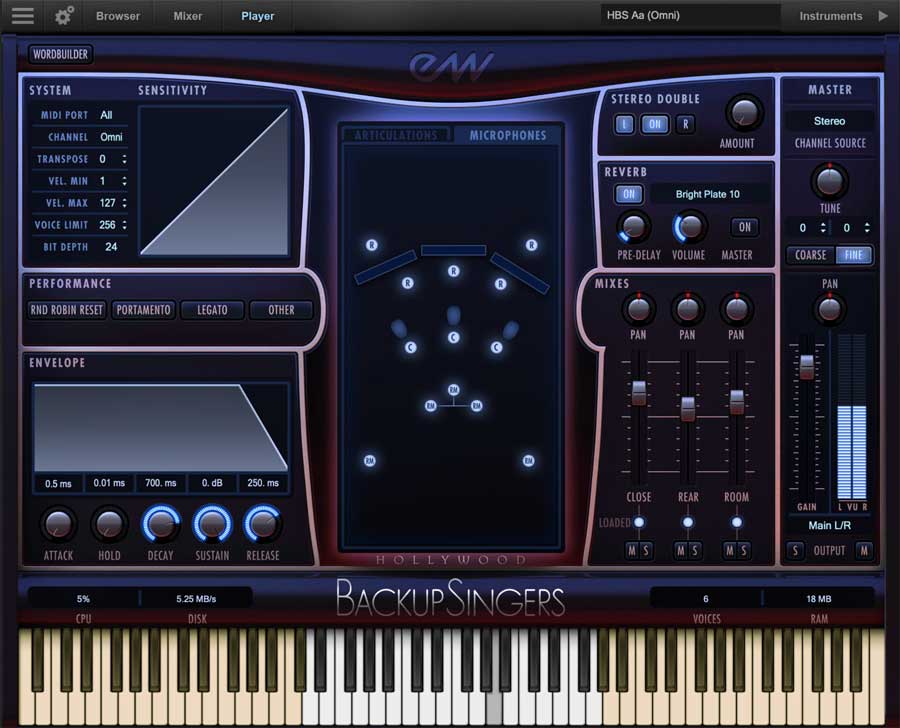Toggle the Reverb Master ON switch
Image resolution: width=900 pixels, height=728 pixels.
click(744, 227)
